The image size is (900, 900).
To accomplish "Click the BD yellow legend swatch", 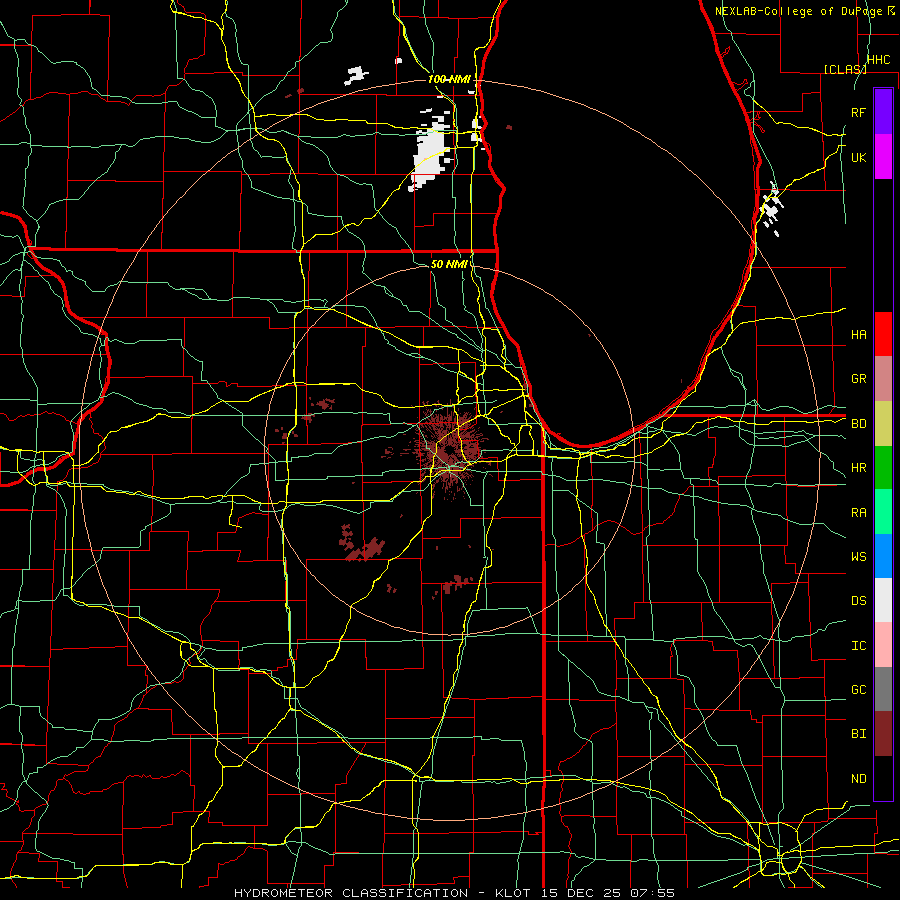I will point(883,423).
